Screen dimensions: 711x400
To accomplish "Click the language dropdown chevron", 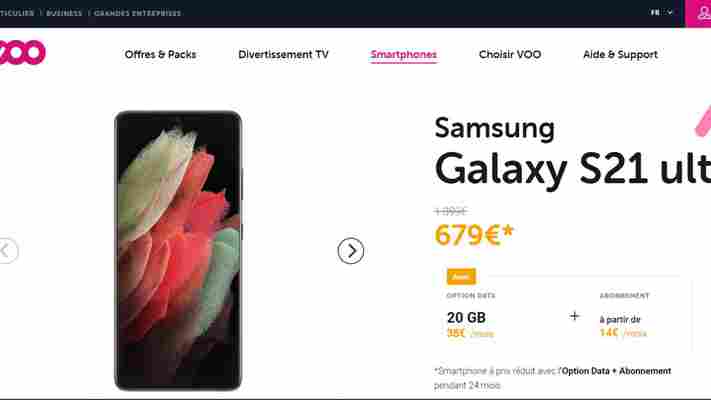I will click(670, 13).
